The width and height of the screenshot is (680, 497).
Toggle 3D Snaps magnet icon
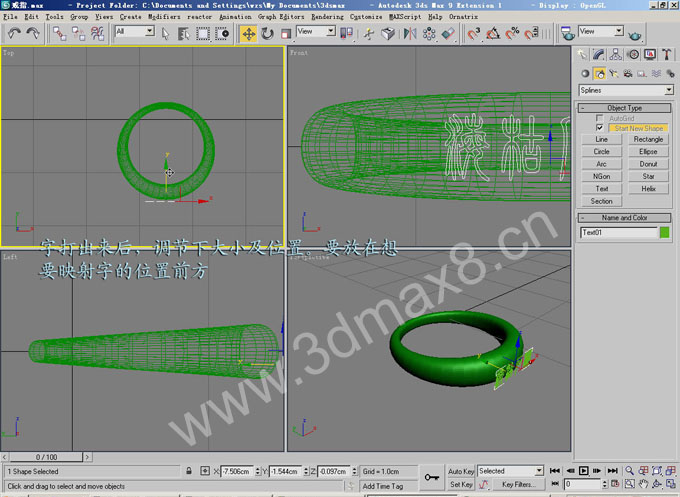coord(474,33)
